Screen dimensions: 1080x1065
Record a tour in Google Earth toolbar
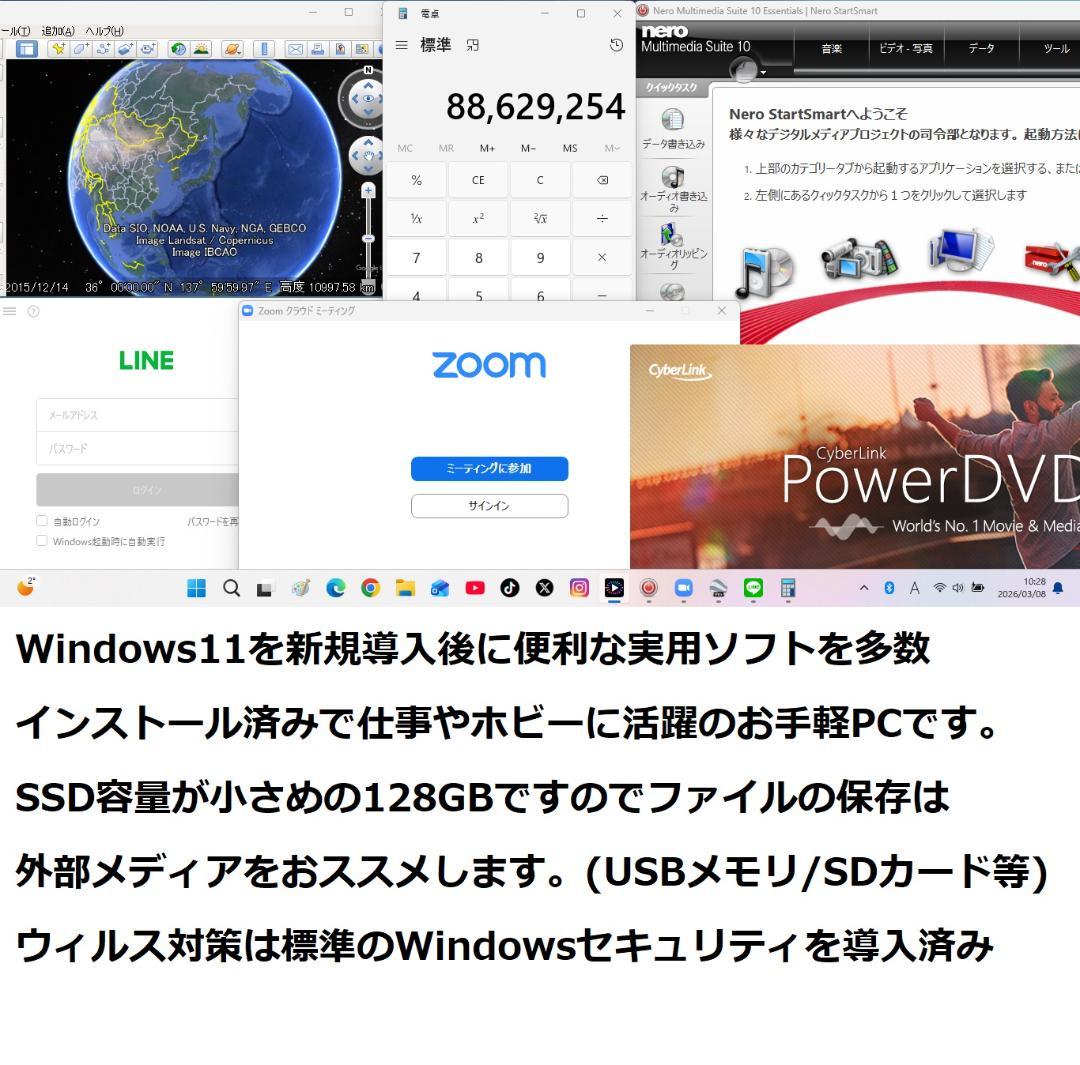click(147, 49)
